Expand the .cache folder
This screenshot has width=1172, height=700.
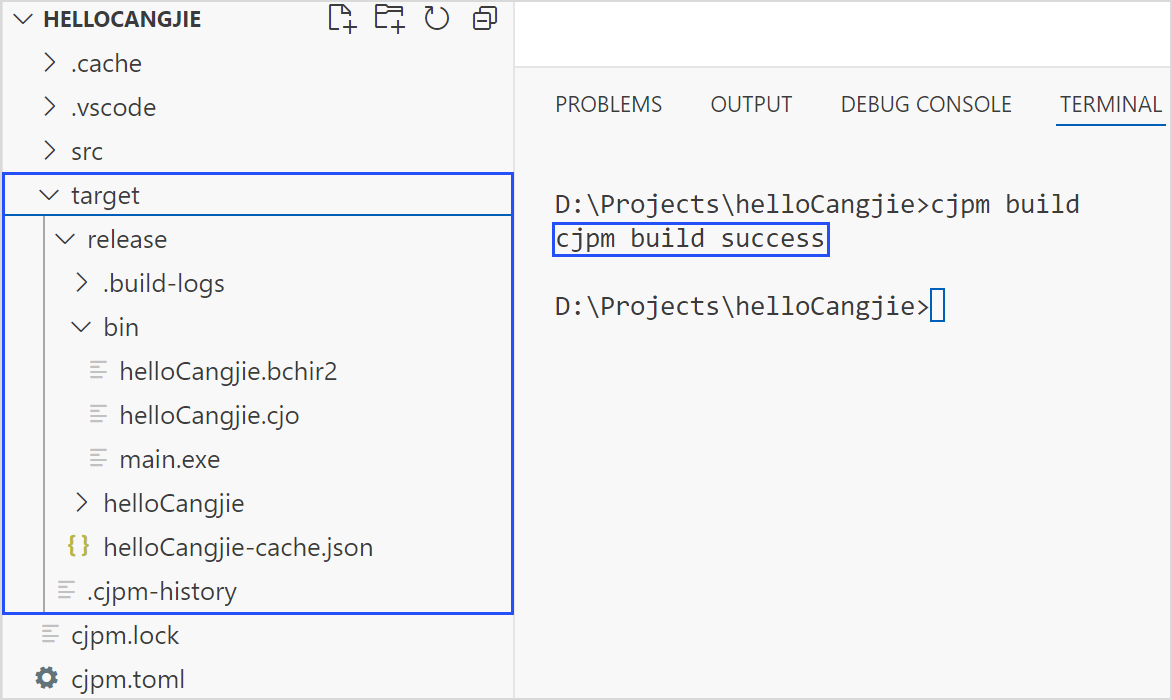tap(50, 63)
